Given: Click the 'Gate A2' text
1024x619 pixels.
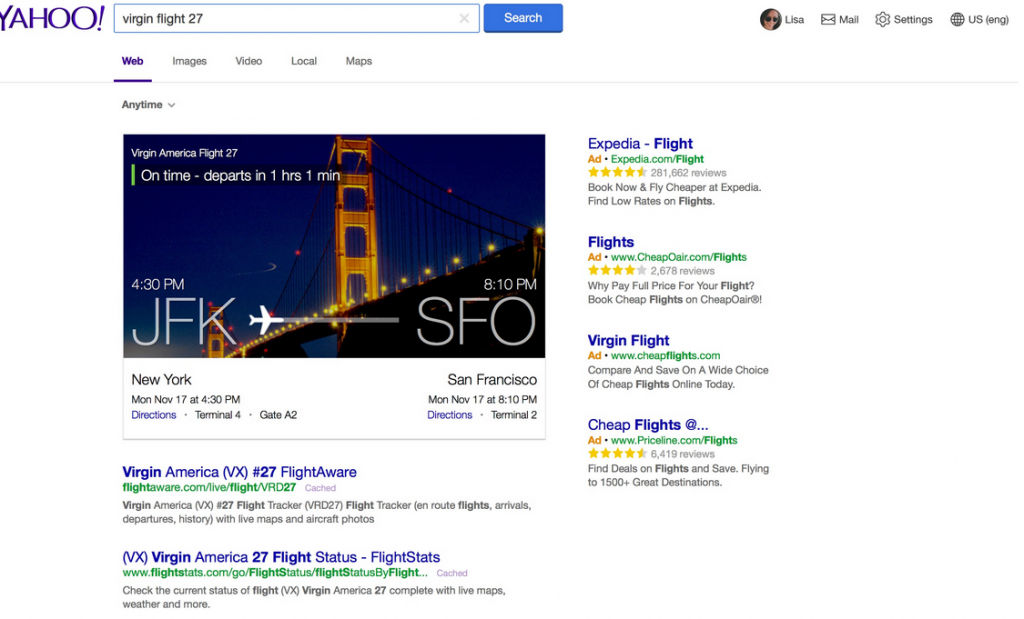Looking at the screenshot, I should 278,415.
